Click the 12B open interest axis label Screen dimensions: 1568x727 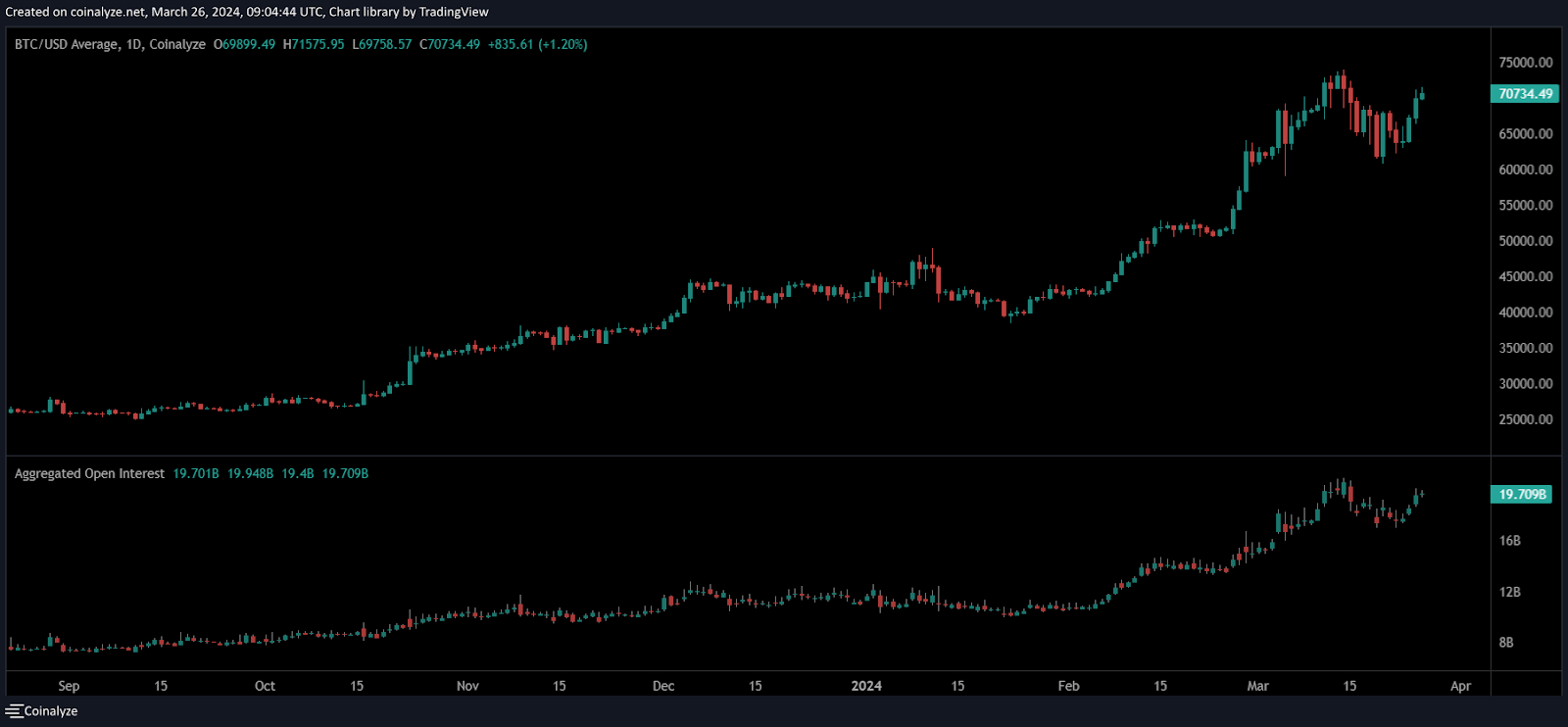click(1509, 592)
